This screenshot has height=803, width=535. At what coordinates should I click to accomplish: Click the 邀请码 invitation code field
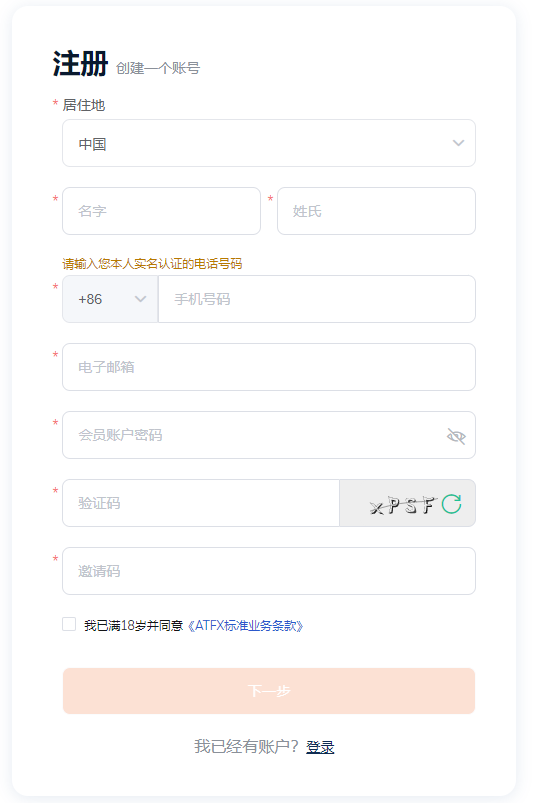[x=269, y=571]
